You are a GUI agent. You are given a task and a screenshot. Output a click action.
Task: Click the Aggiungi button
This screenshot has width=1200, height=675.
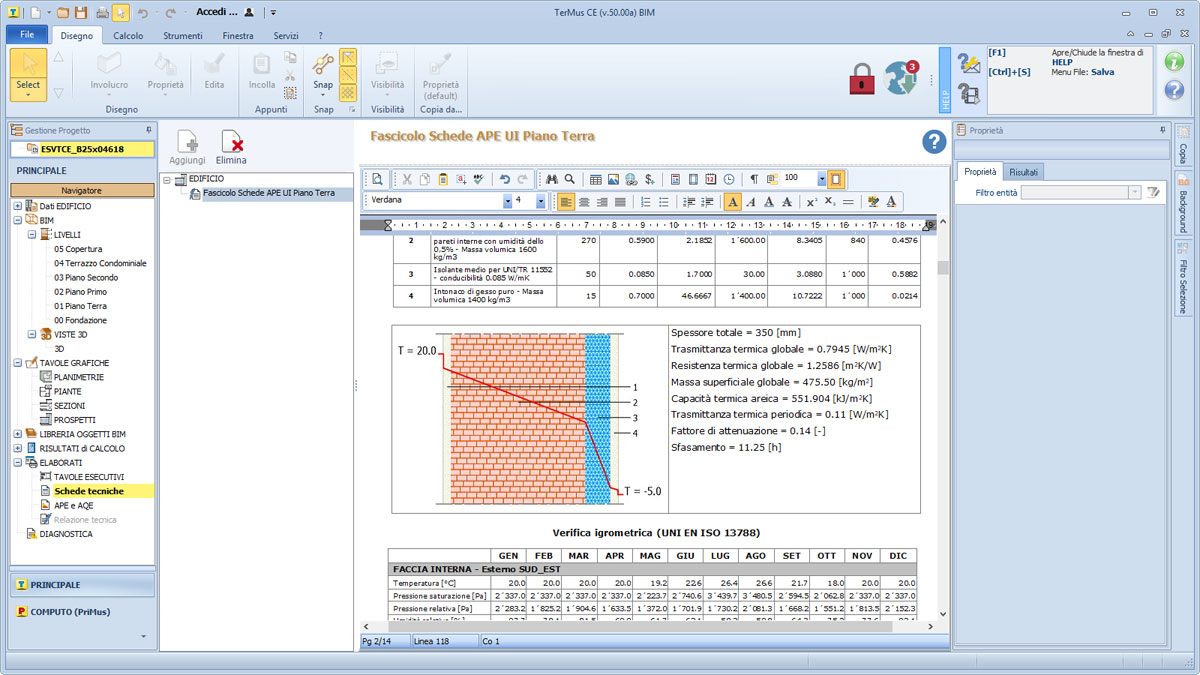[x=187, y=147]
